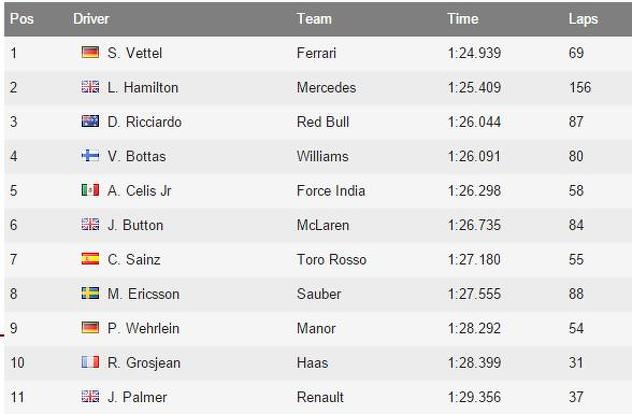The height and width of the screenshot is (414, 632).
Task: Select the P. Wehrlein driver name
Action: [x=143, y=328]
